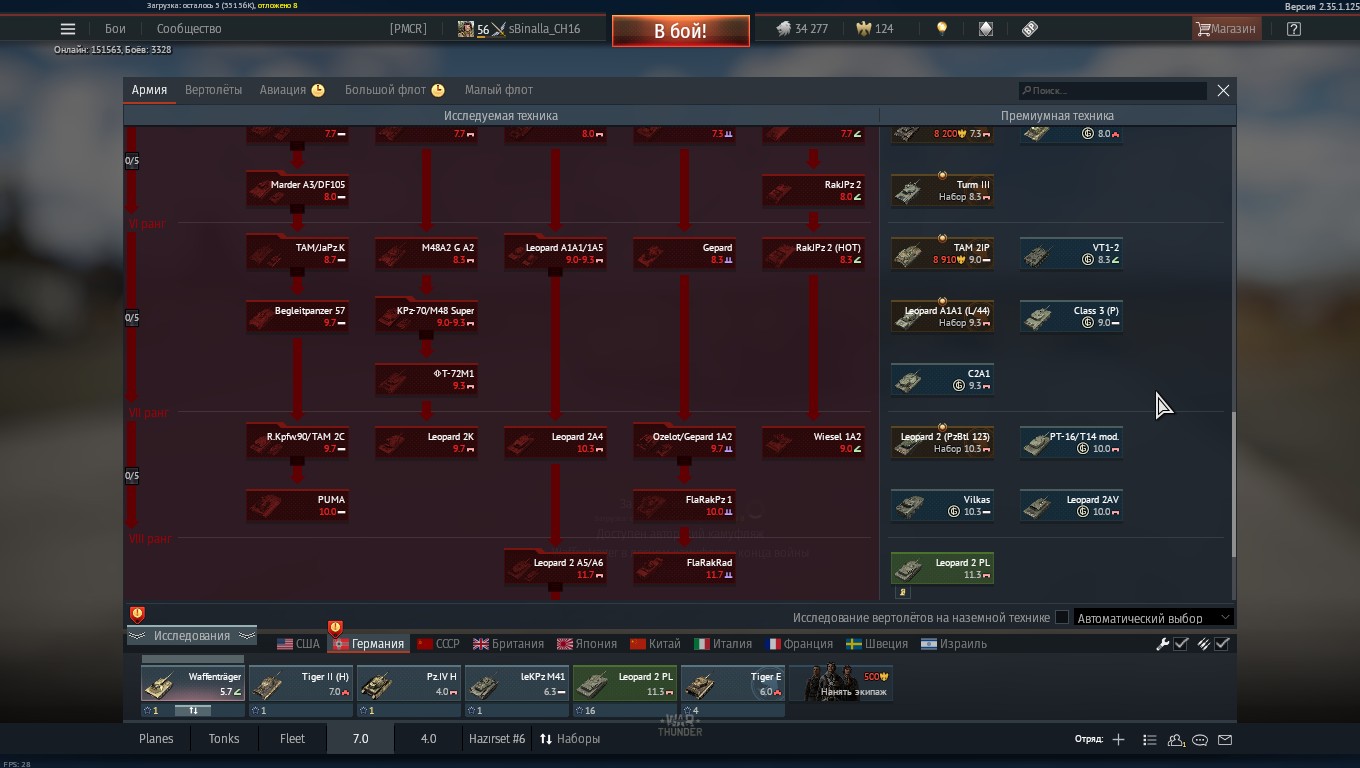
Task: Toggle helicopter research on ground vehicles checkbox
Action: click(x=1062, y=618)
